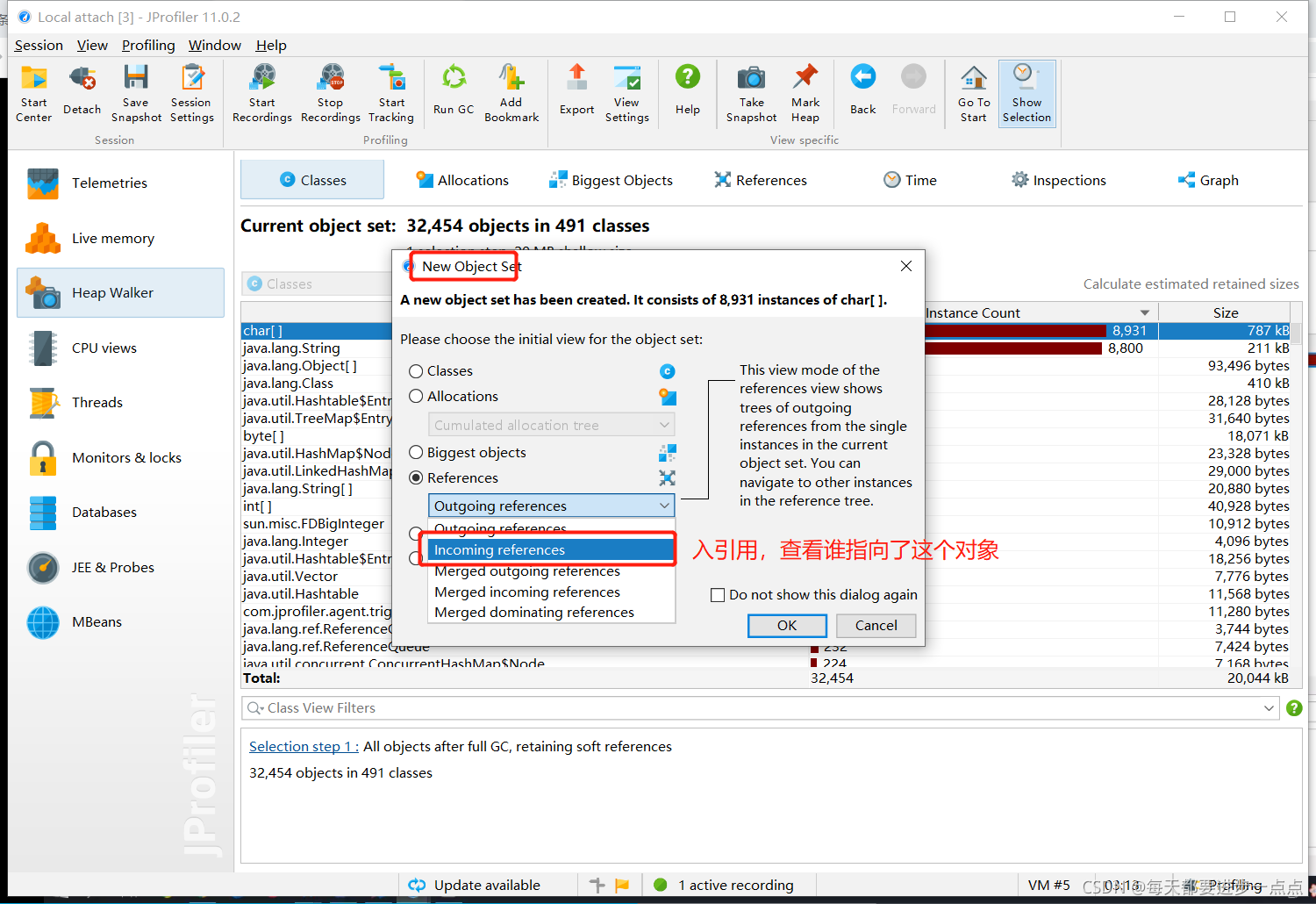
Task: Click into the Class View Filters field
Action: pos(760,708)
